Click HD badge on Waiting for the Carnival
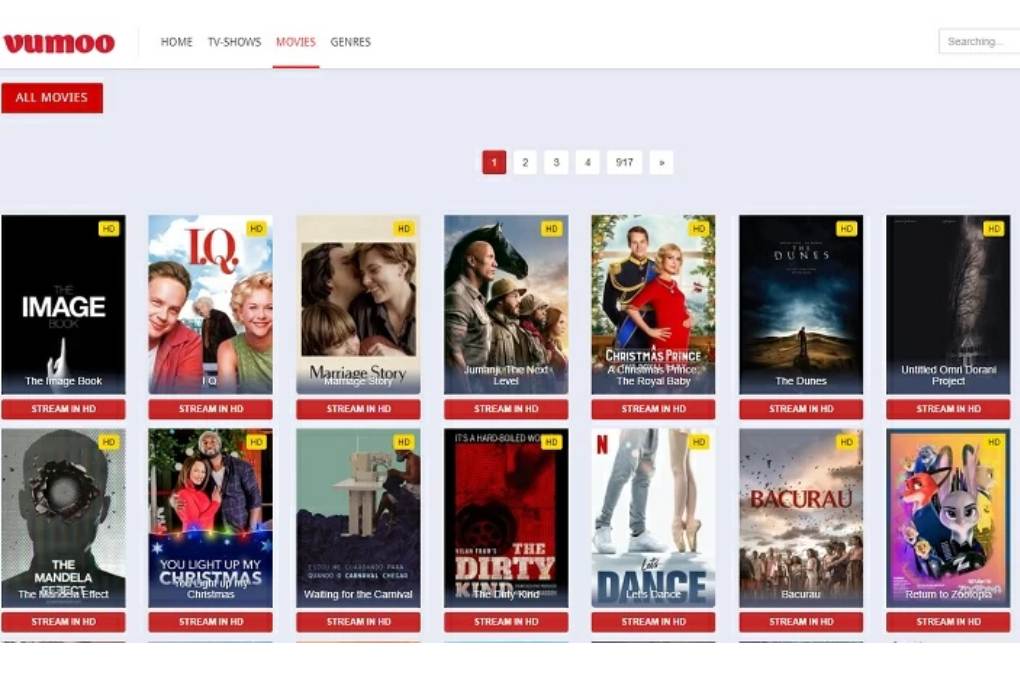This screenshot has width=1020, height=680. coord(404,442)
